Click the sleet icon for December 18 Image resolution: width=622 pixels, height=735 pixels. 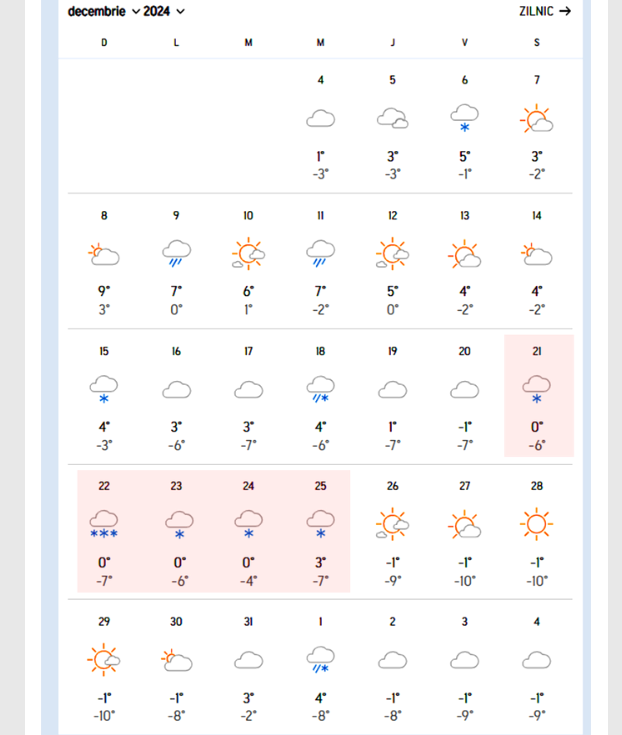point(320,389)
